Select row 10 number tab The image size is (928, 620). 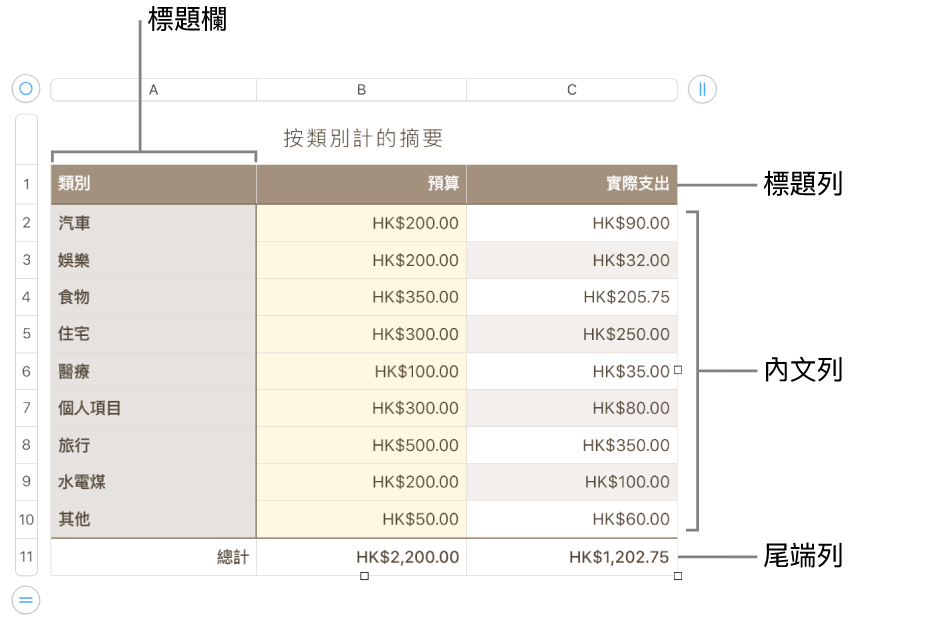click(x=27, y=519)
